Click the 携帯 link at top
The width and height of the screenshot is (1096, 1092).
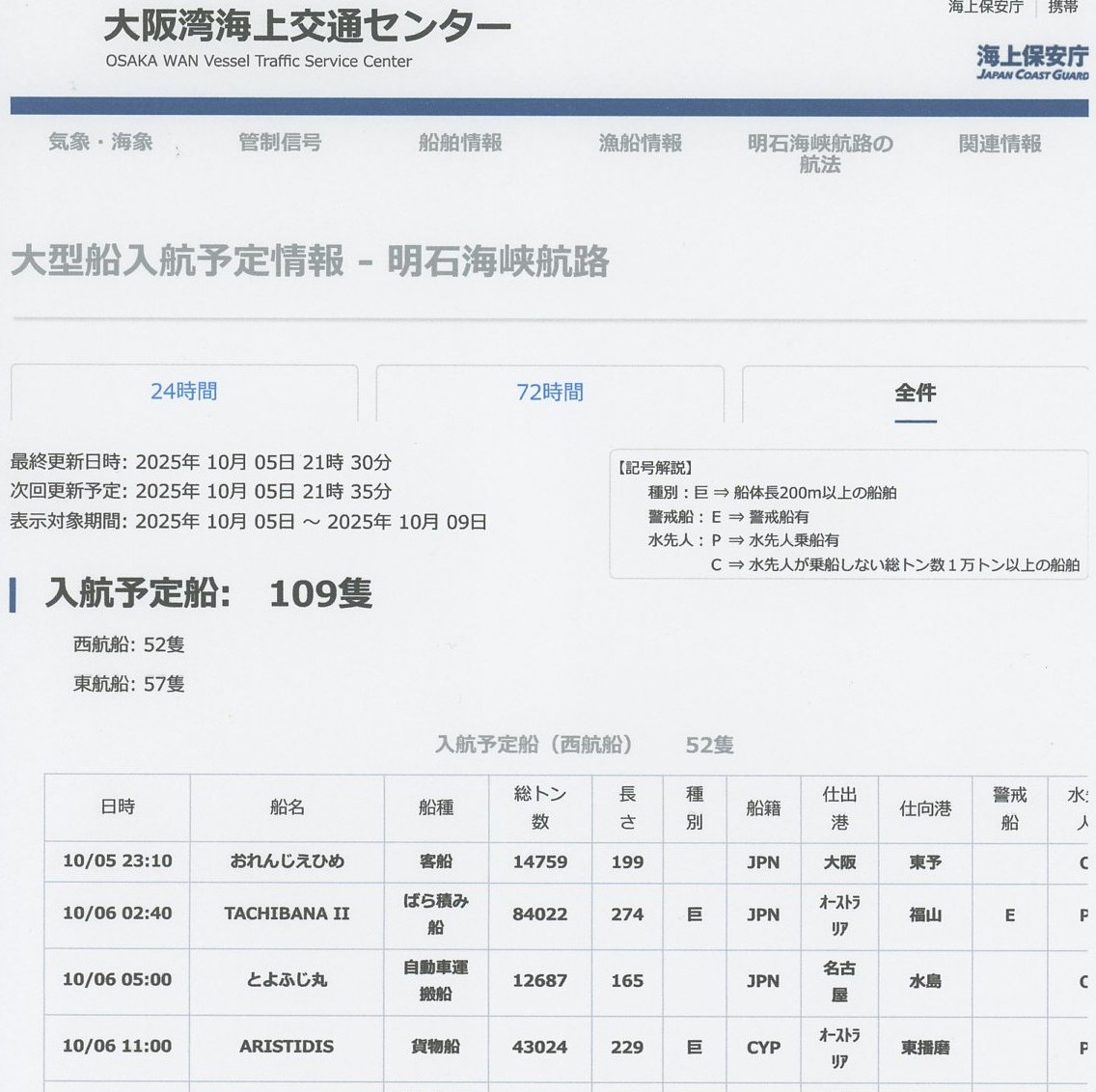click(1062, 8)
